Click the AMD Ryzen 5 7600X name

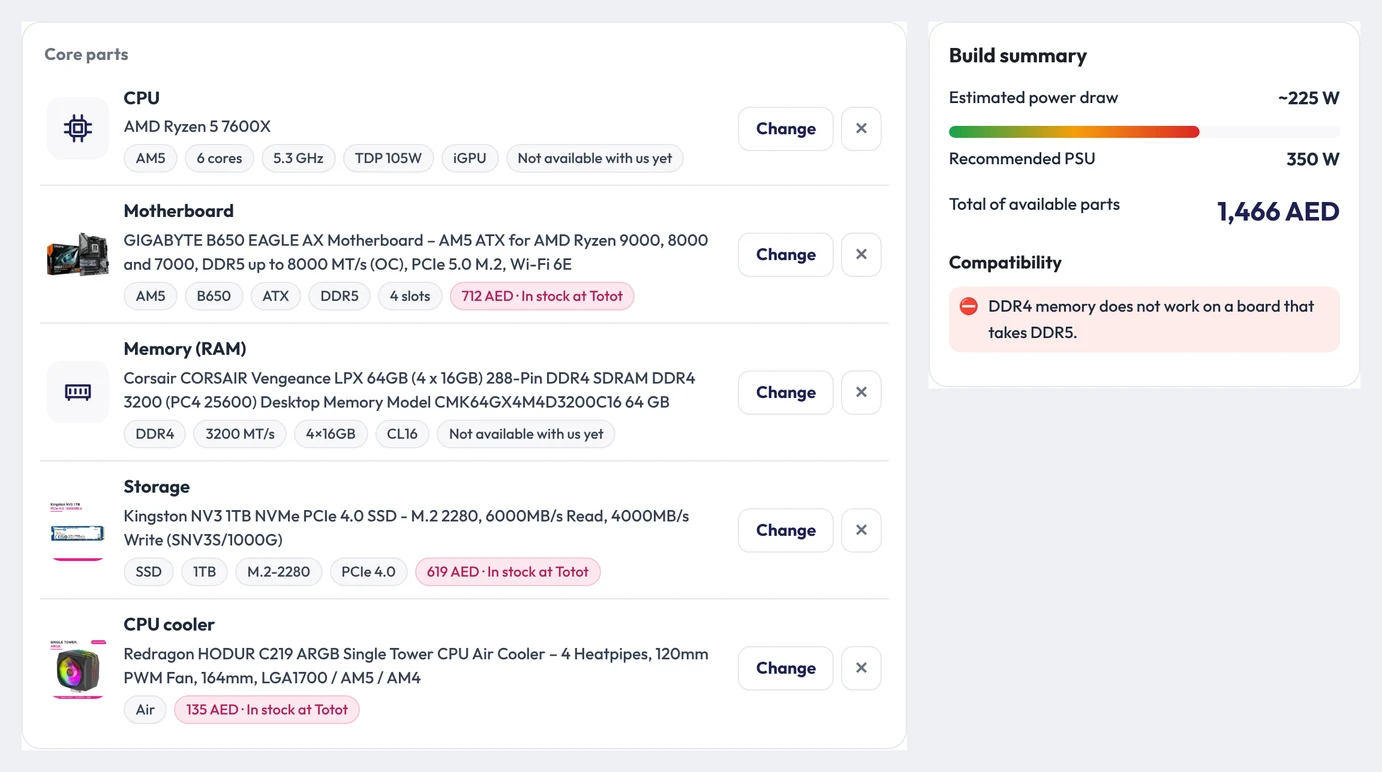pos(197,127)
